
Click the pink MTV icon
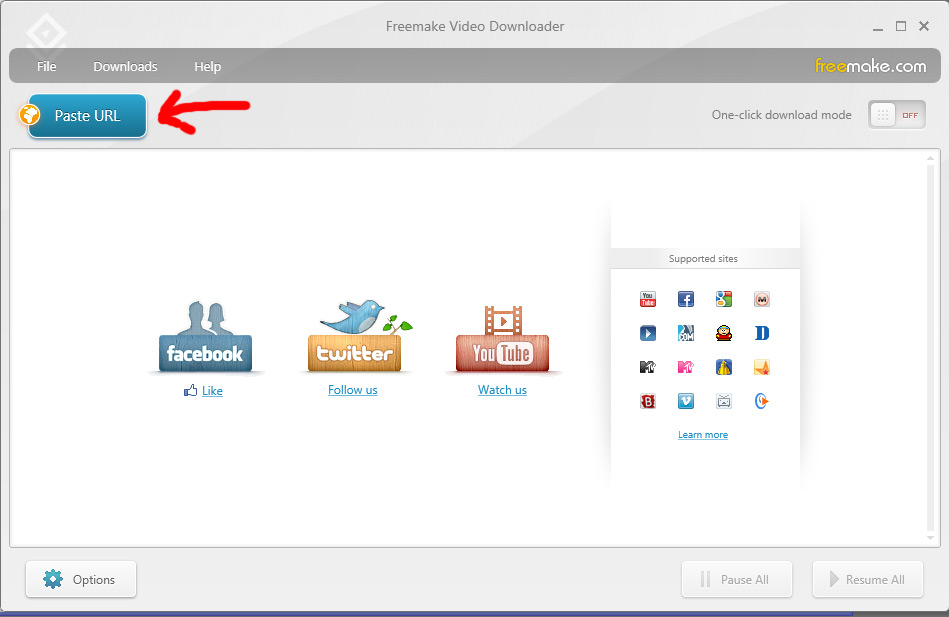pos(686,367)
